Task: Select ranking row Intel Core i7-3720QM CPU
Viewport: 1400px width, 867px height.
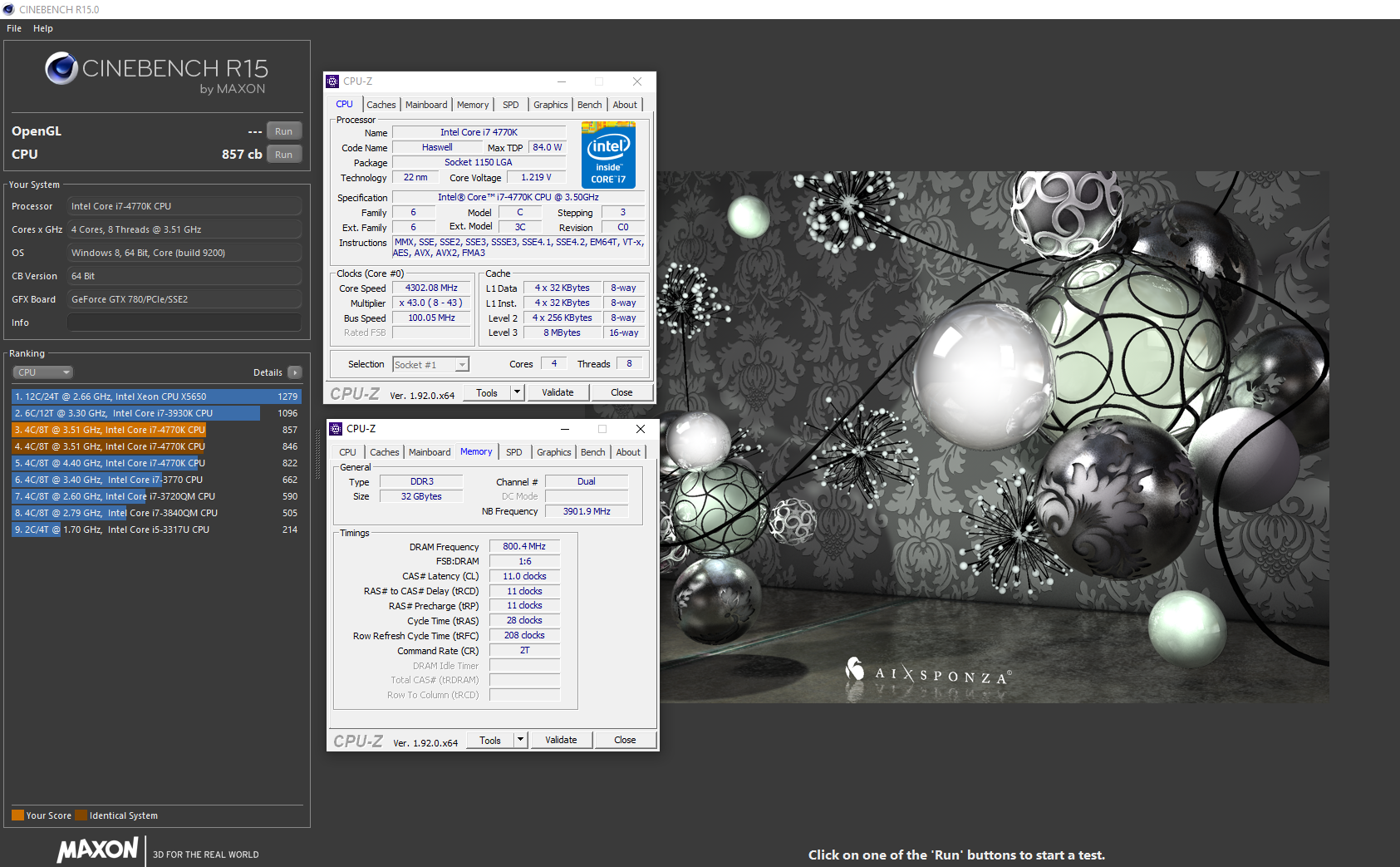Action: click(156, 496)
